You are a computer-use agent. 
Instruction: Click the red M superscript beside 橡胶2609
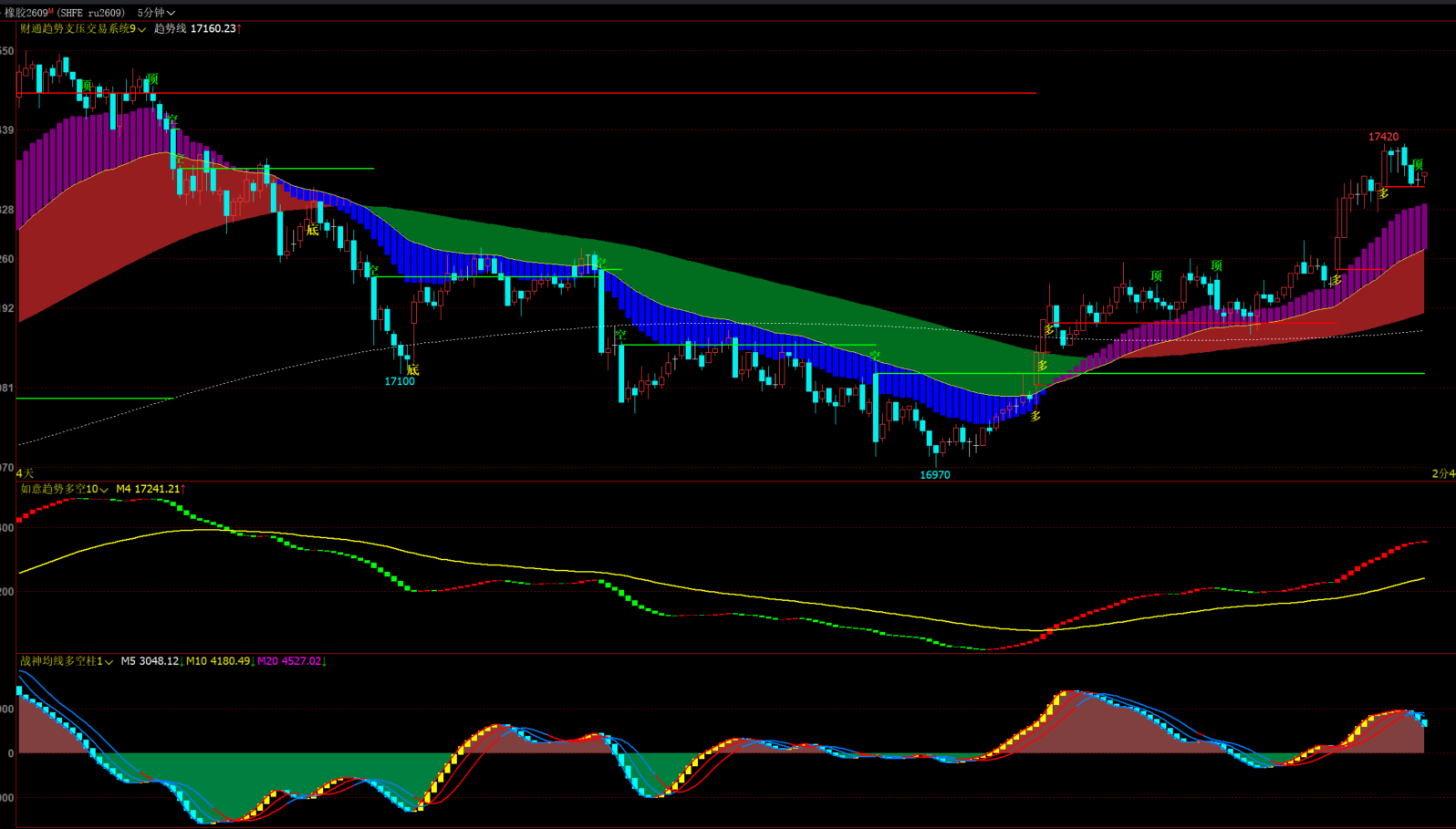click(51, 10)
